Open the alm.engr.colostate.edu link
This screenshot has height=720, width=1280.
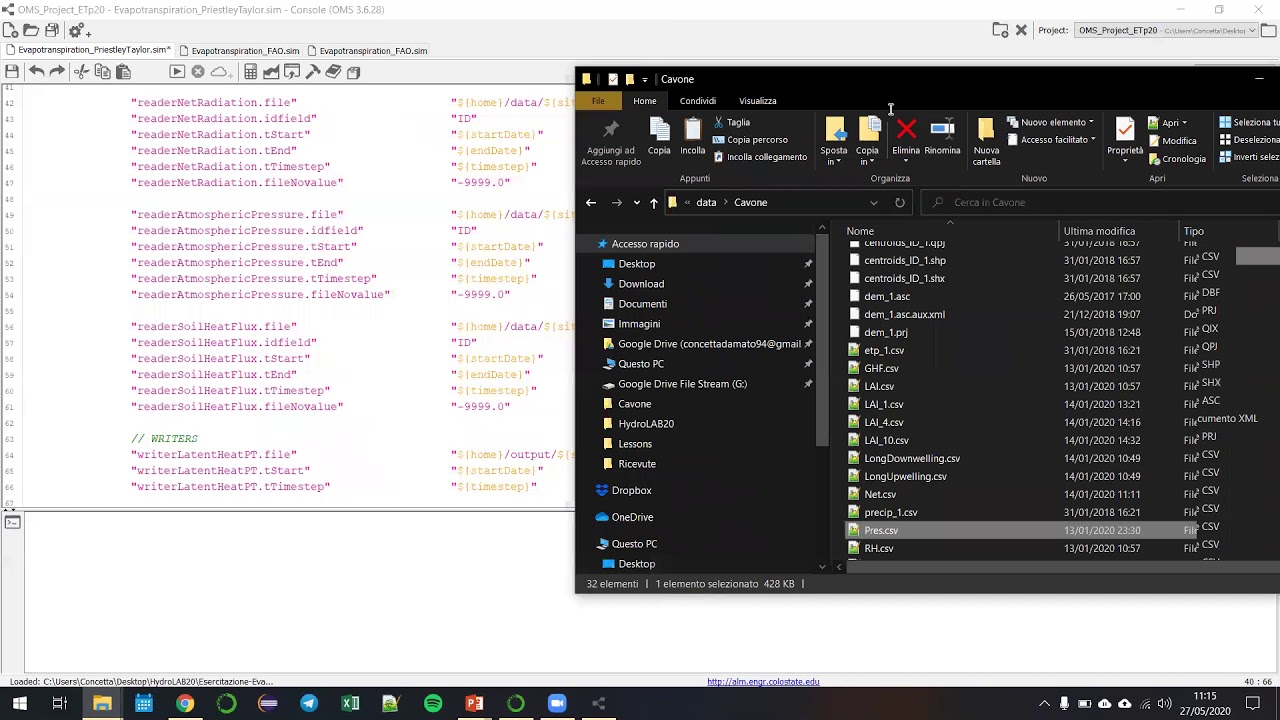[x=763, y=682]
